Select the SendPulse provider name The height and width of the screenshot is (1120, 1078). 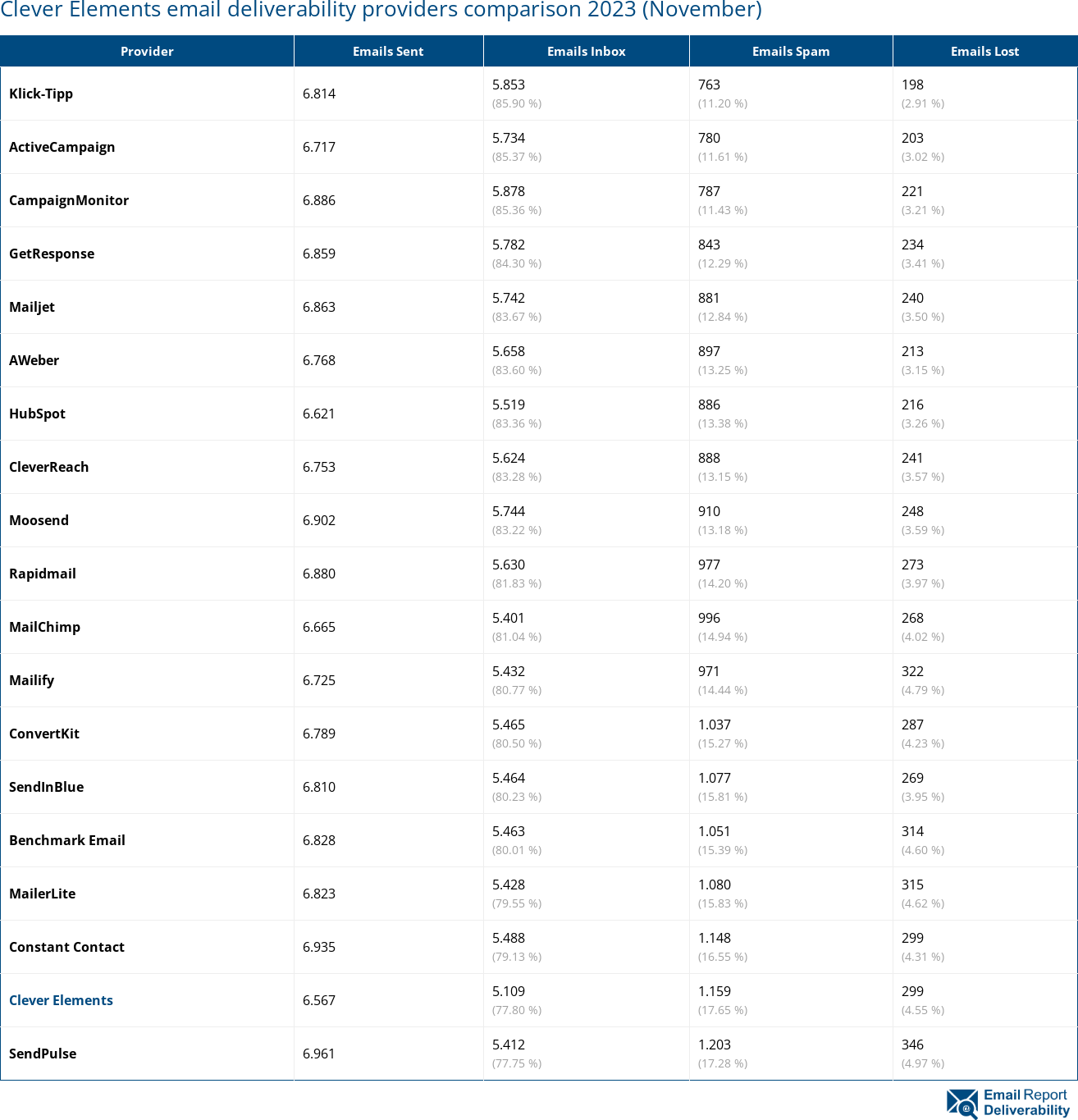43,1054
